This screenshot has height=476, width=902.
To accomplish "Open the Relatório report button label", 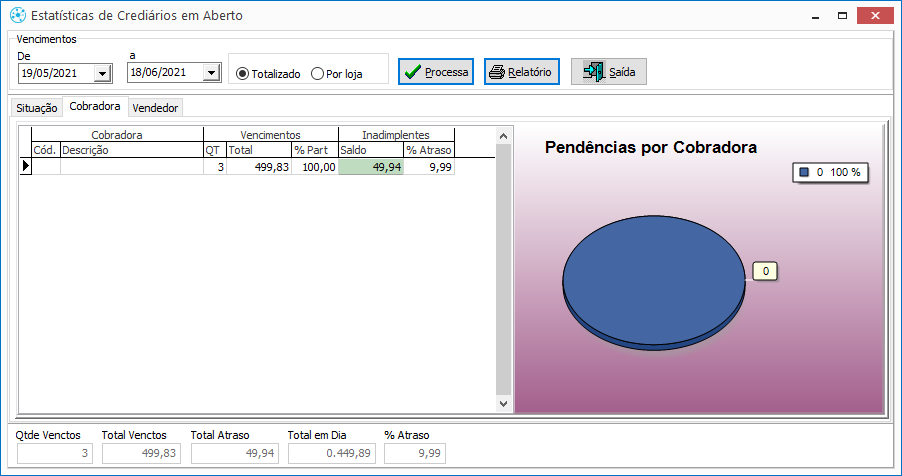I will coord(529,72).
